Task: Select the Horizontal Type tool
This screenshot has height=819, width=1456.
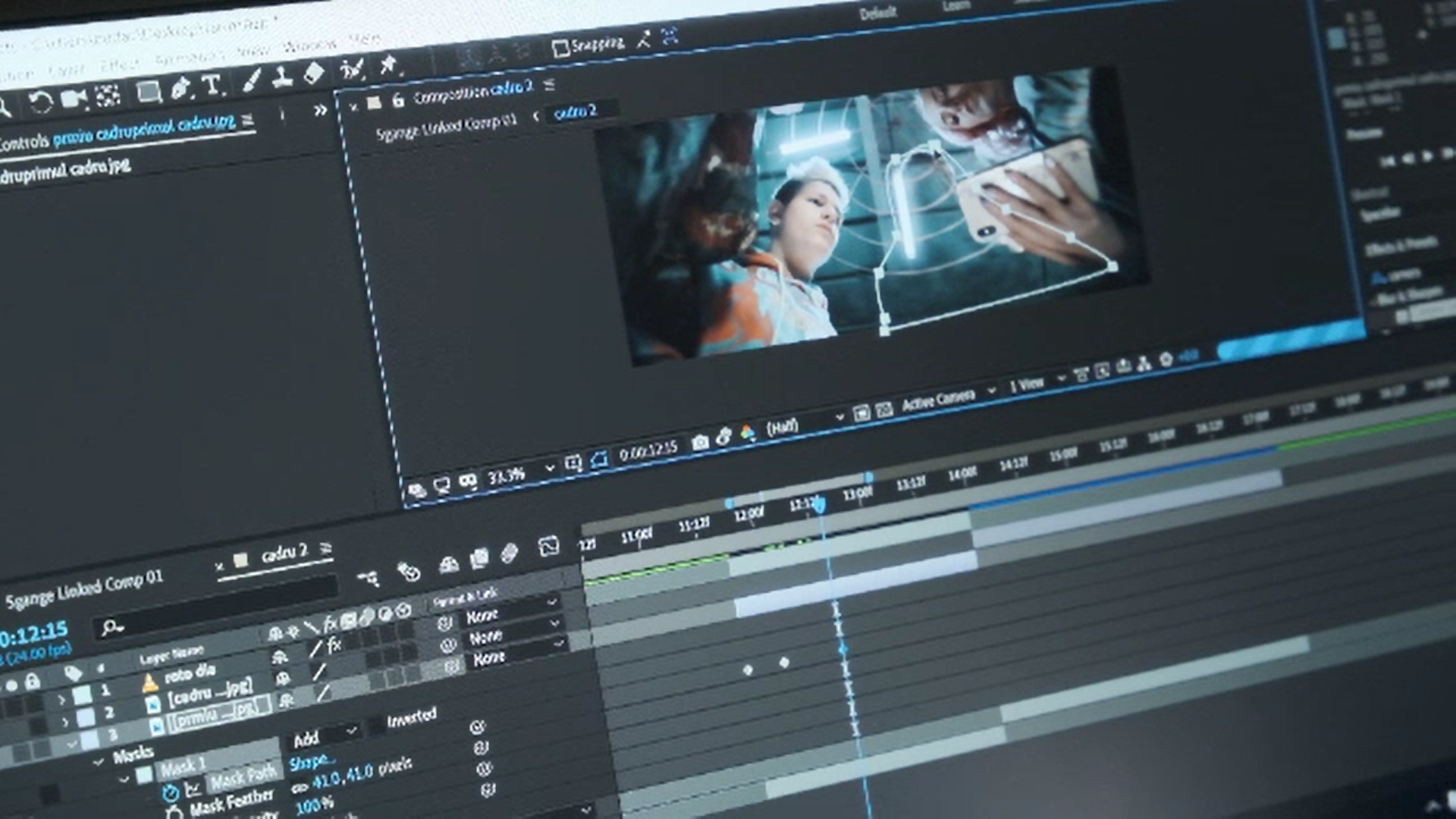Action: tap(212, 86)
